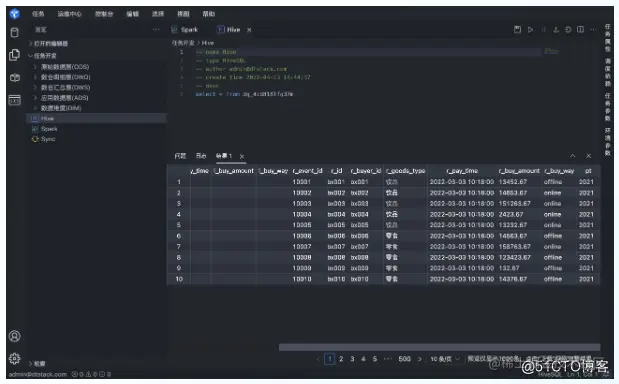Image resolution: width=619 pixels, height=384 pixels.
Task: Go to results page 2
Action: [341, 359]
